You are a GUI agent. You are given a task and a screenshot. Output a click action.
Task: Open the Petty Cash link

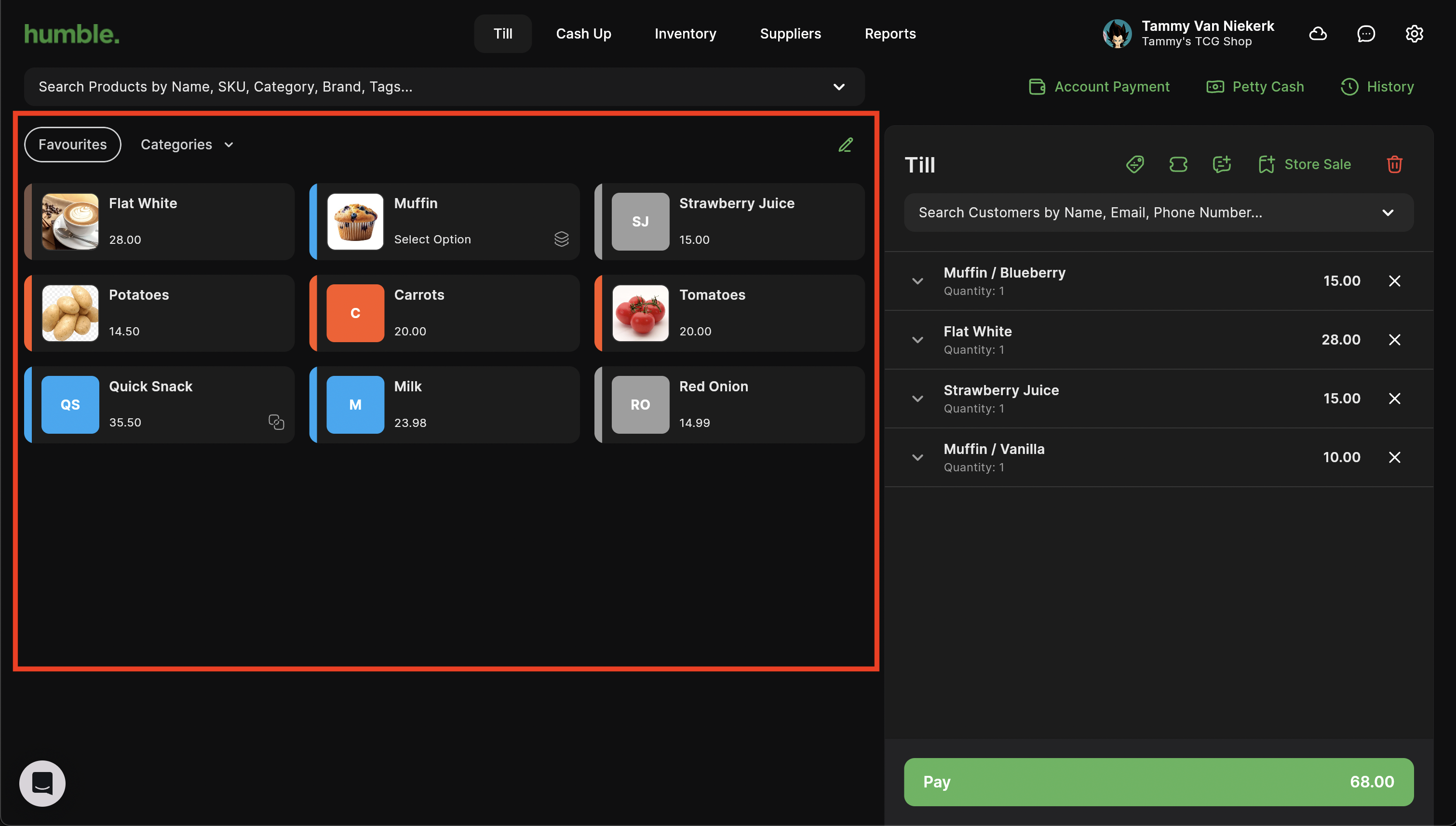(1255, 87)
